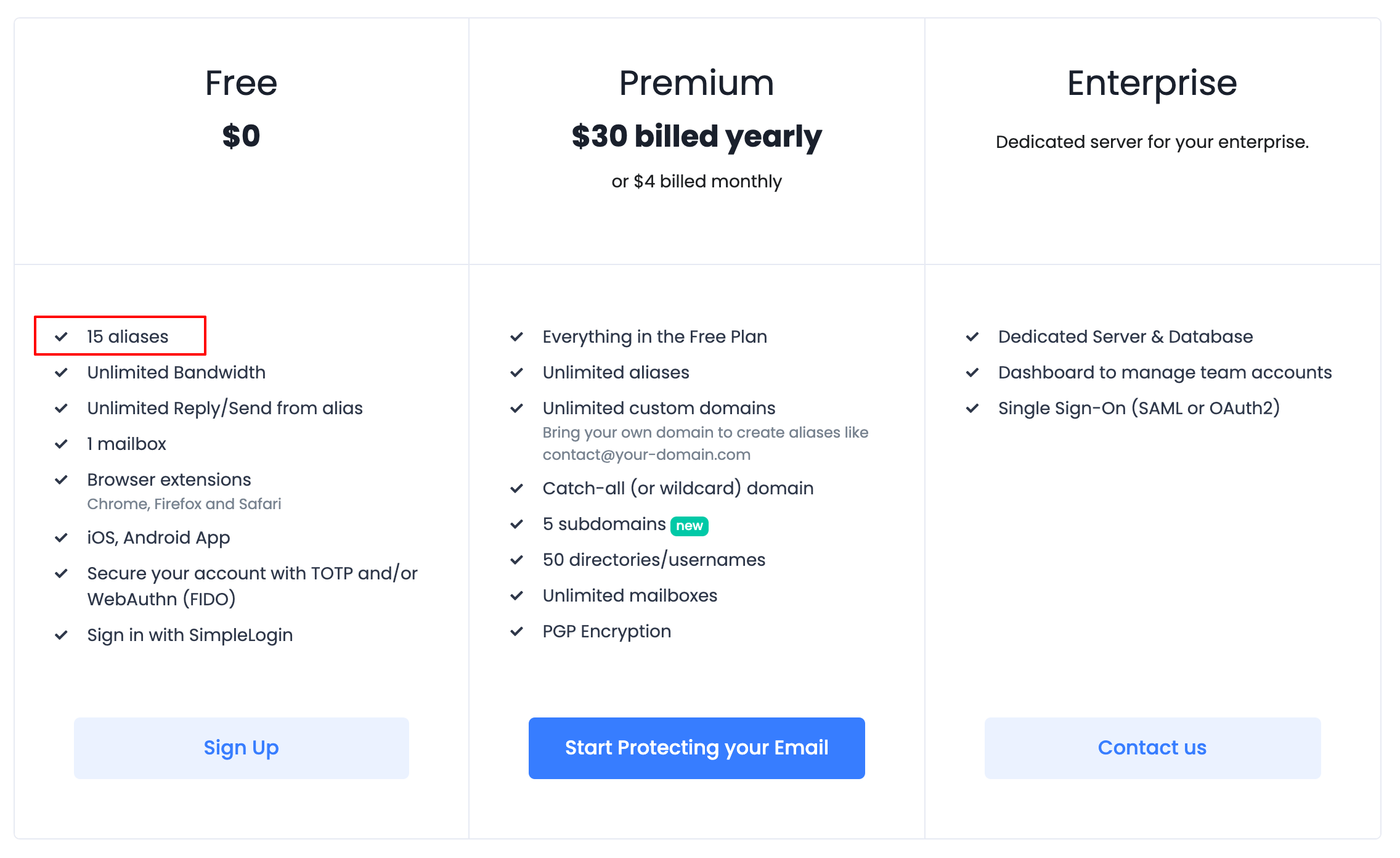Select the Enterprise plan heading
The height and width of the screenshot is (858, 1400).
(x=1152, y=84)
